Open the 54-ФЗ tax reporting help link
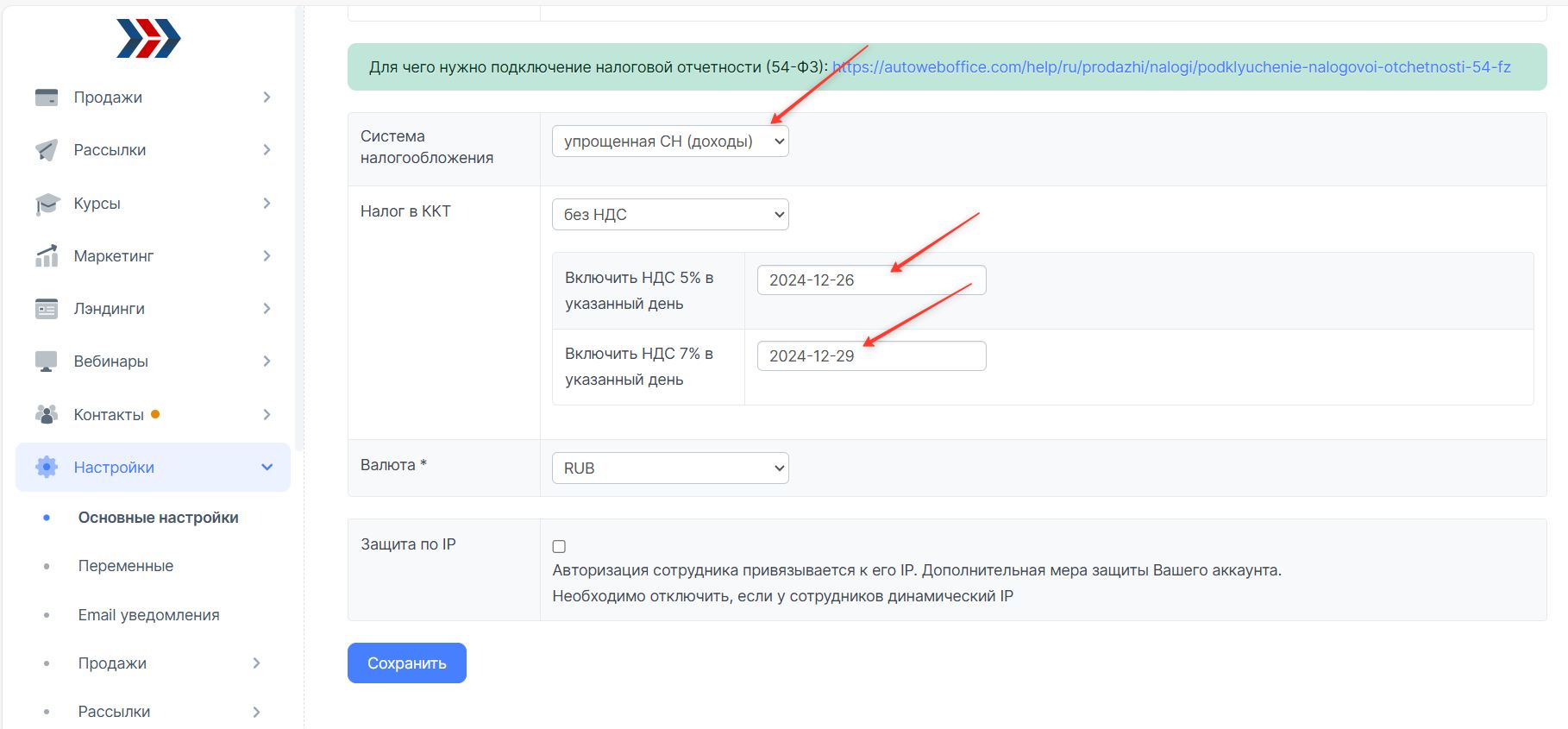1568x729 pixels. 1171,67
